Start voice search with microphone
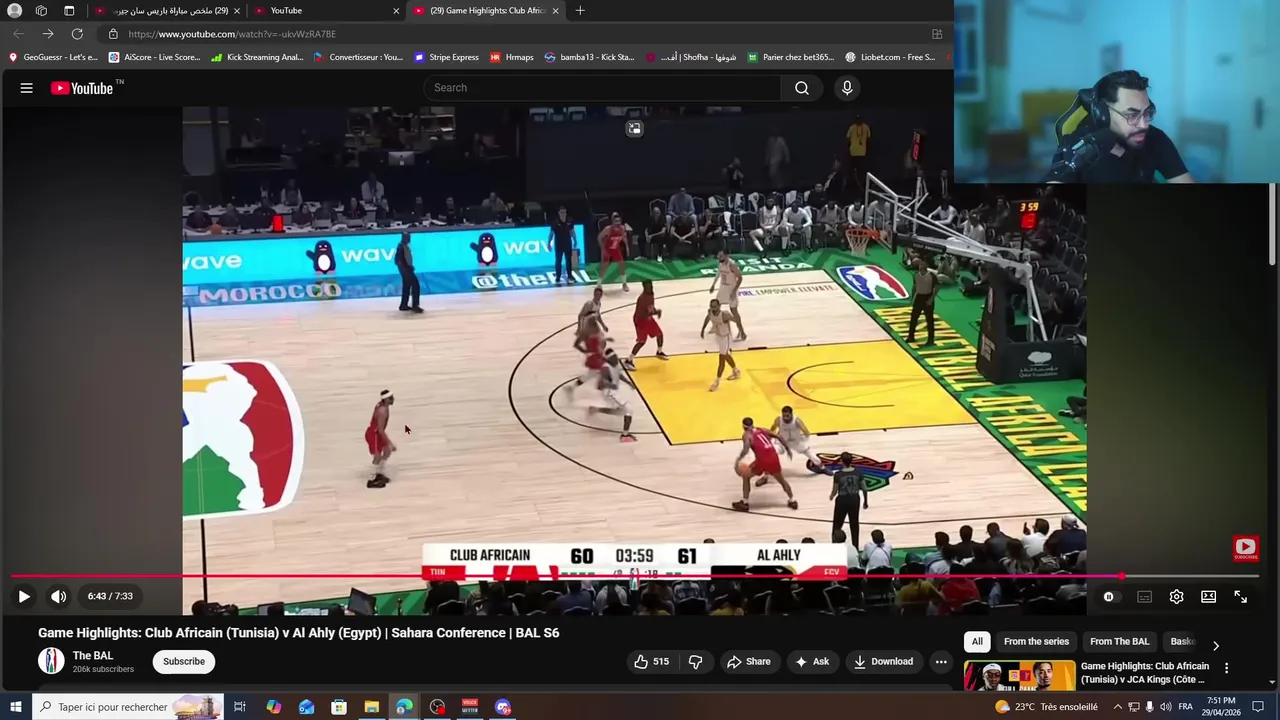The width and height of the screenshot is (1280, 720). pos(847,88)
